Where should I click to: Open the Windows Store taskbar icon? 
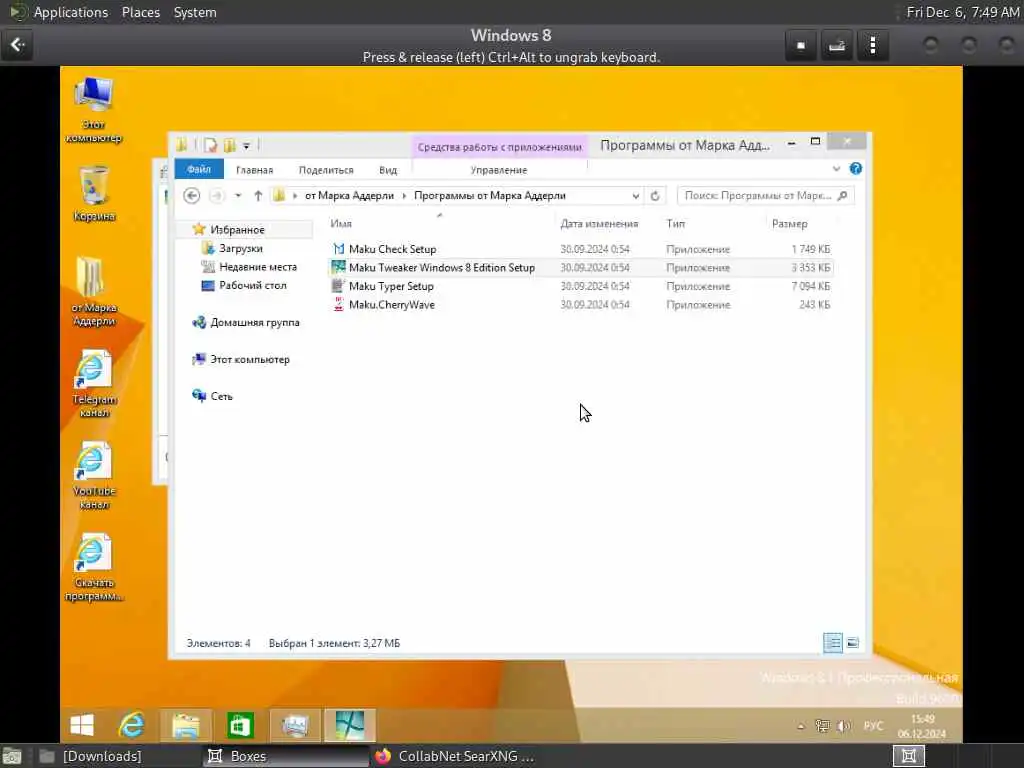click(x=240, y=725)
